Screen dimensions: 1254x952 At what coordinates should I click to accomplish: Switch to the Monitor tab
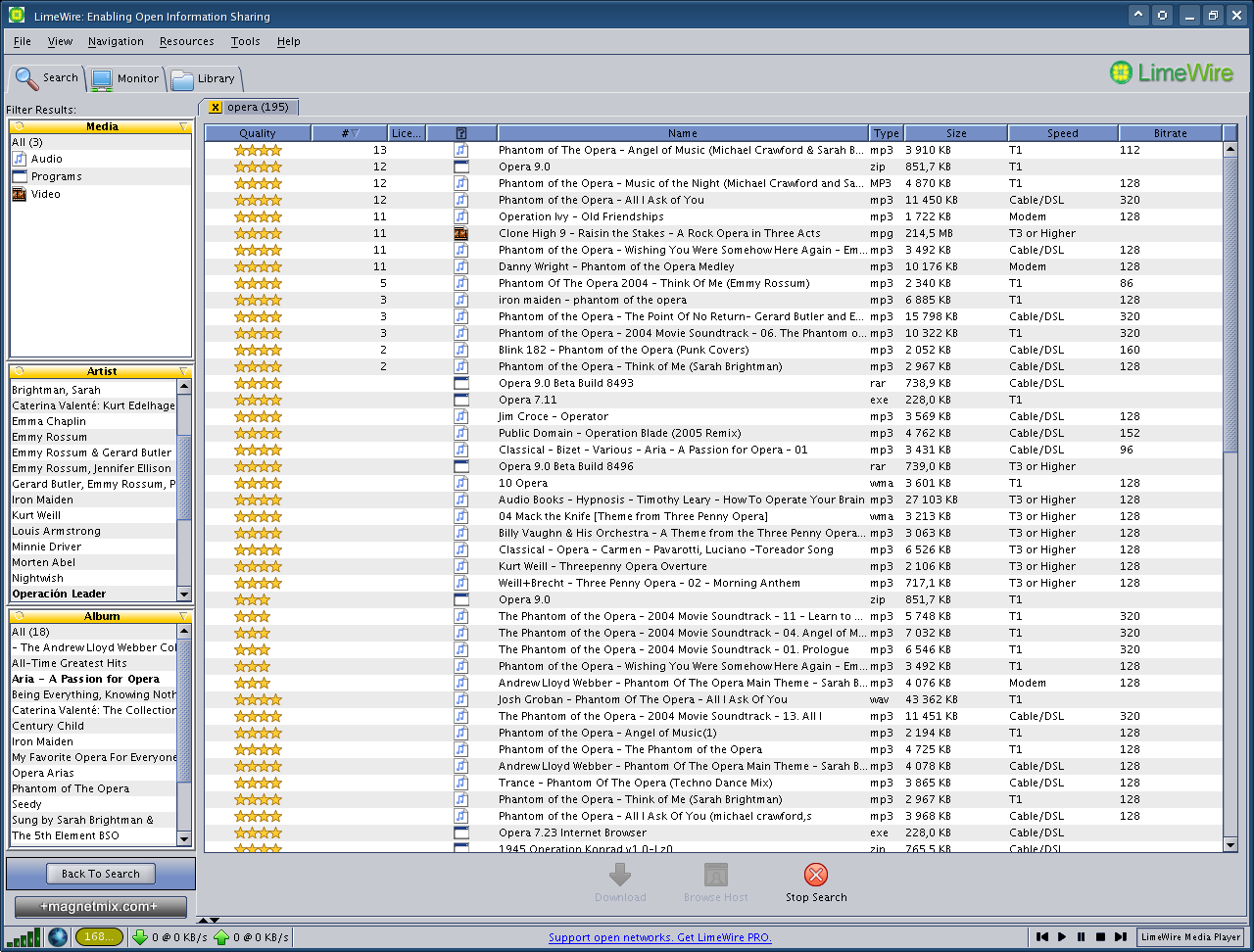(x=124, y=78)
